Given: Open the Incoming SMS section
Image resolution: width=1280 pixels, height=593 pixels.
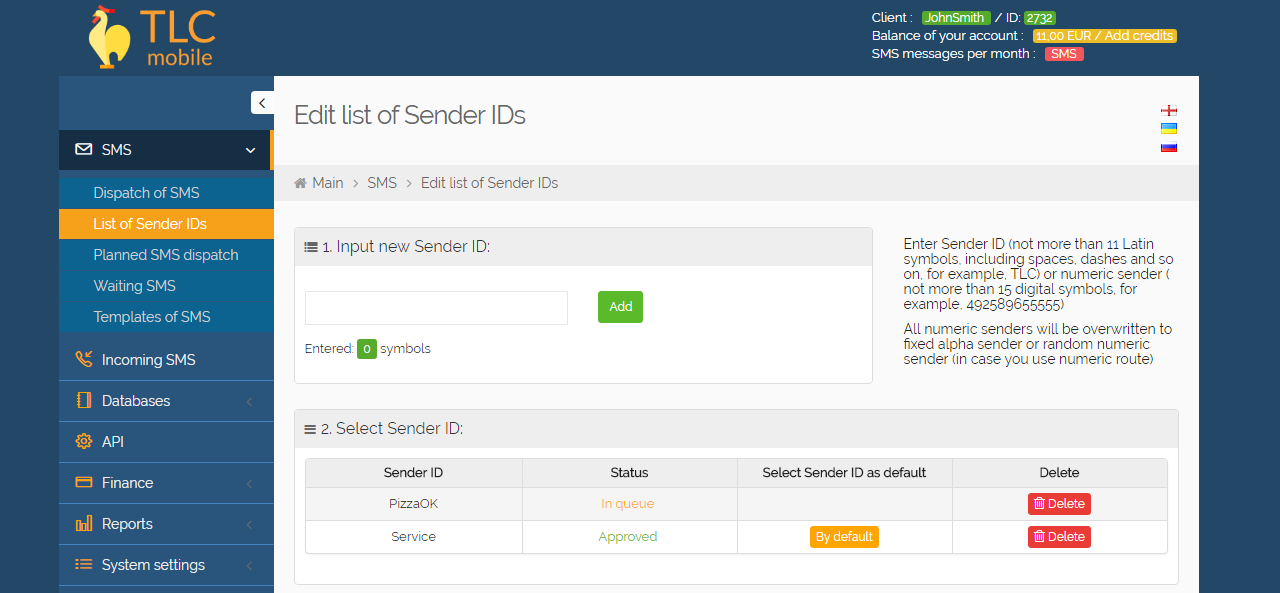Looking at the screenshot, I should click(x=166, y=360).
